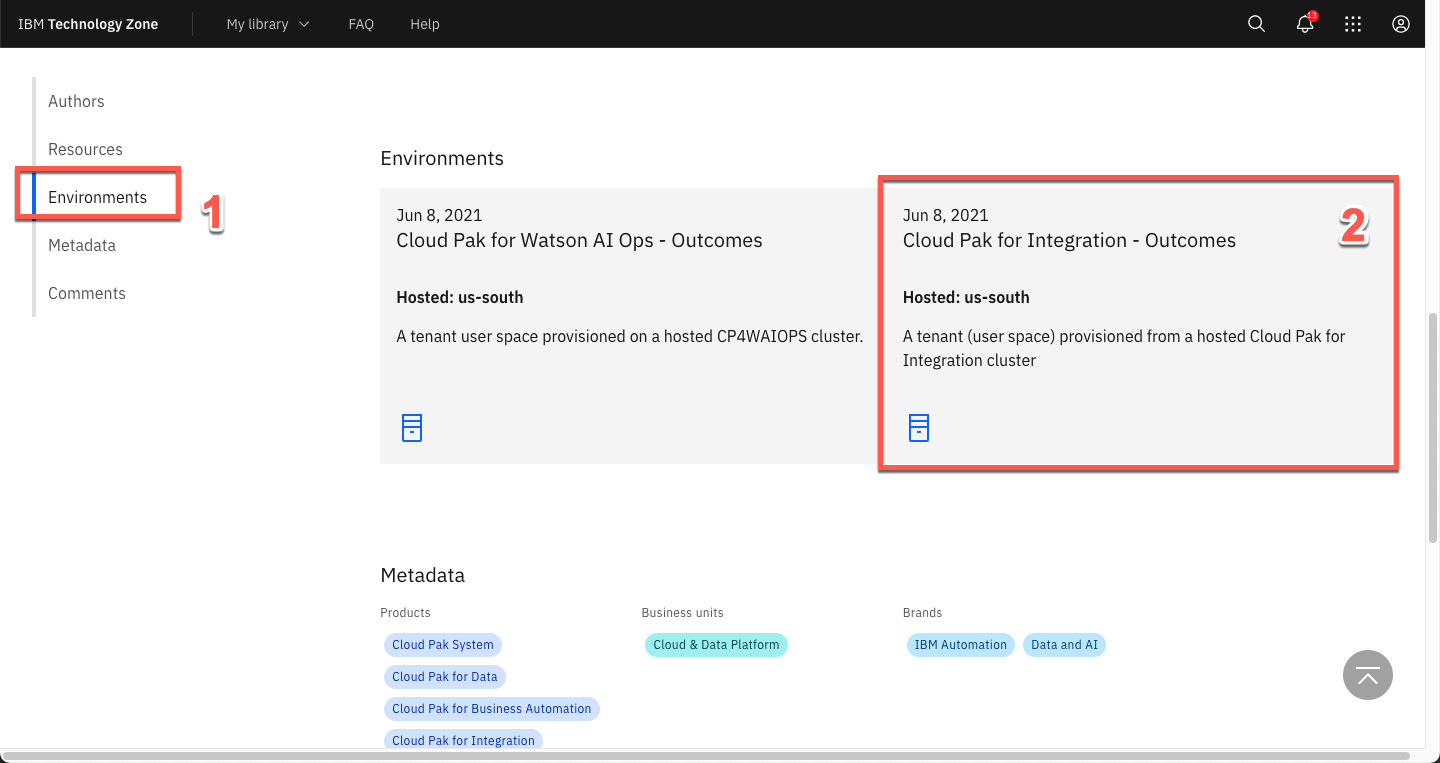
Task: Open the Comments section from the sidebar
Action: point(87,293)
